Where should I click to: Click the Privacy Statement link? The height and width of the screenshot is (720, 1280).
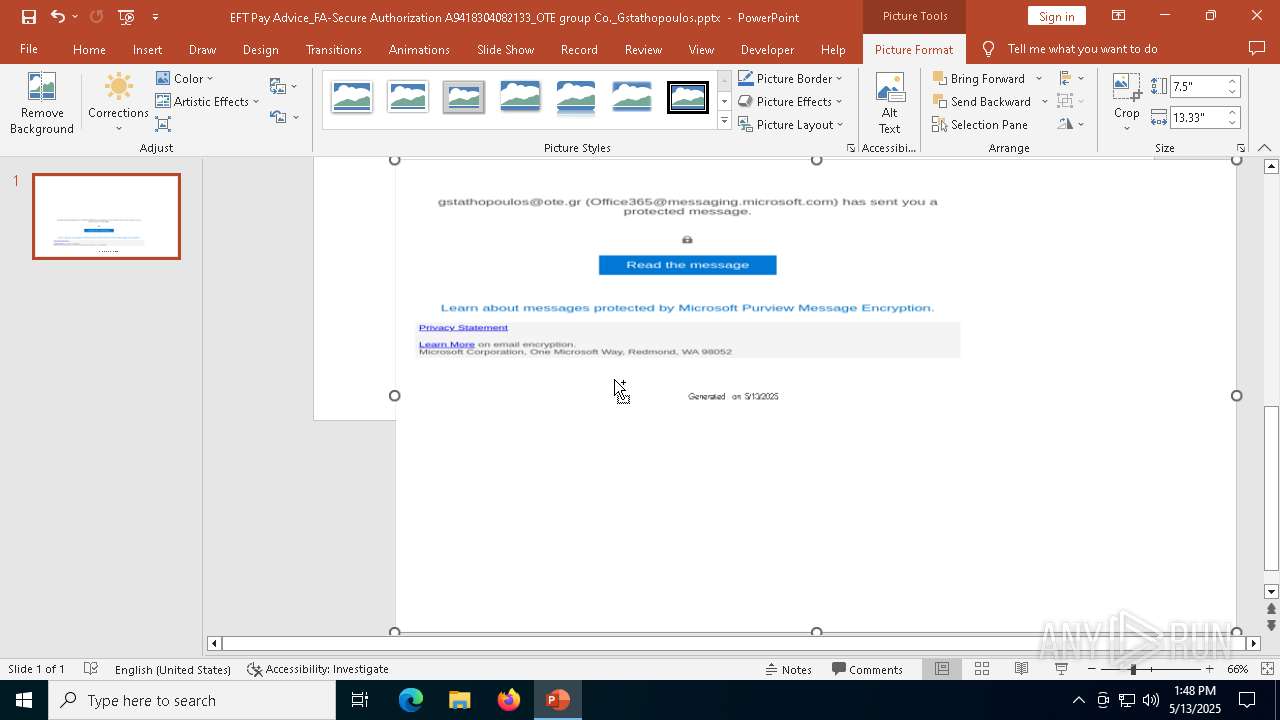463,327
